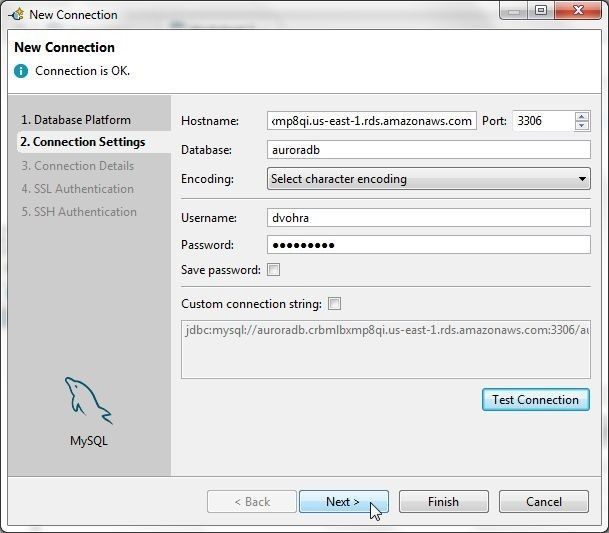Click the bold New Connection heading
The width and height of the screenshot is (609, 533).
tap(64, 47)
